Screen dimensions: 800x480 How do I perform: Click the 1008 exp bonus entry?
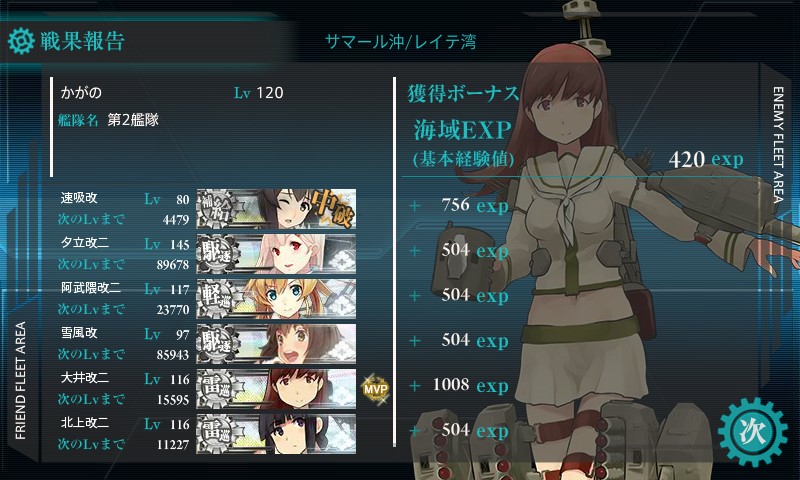pyautogui.click(x=470, y=385)
